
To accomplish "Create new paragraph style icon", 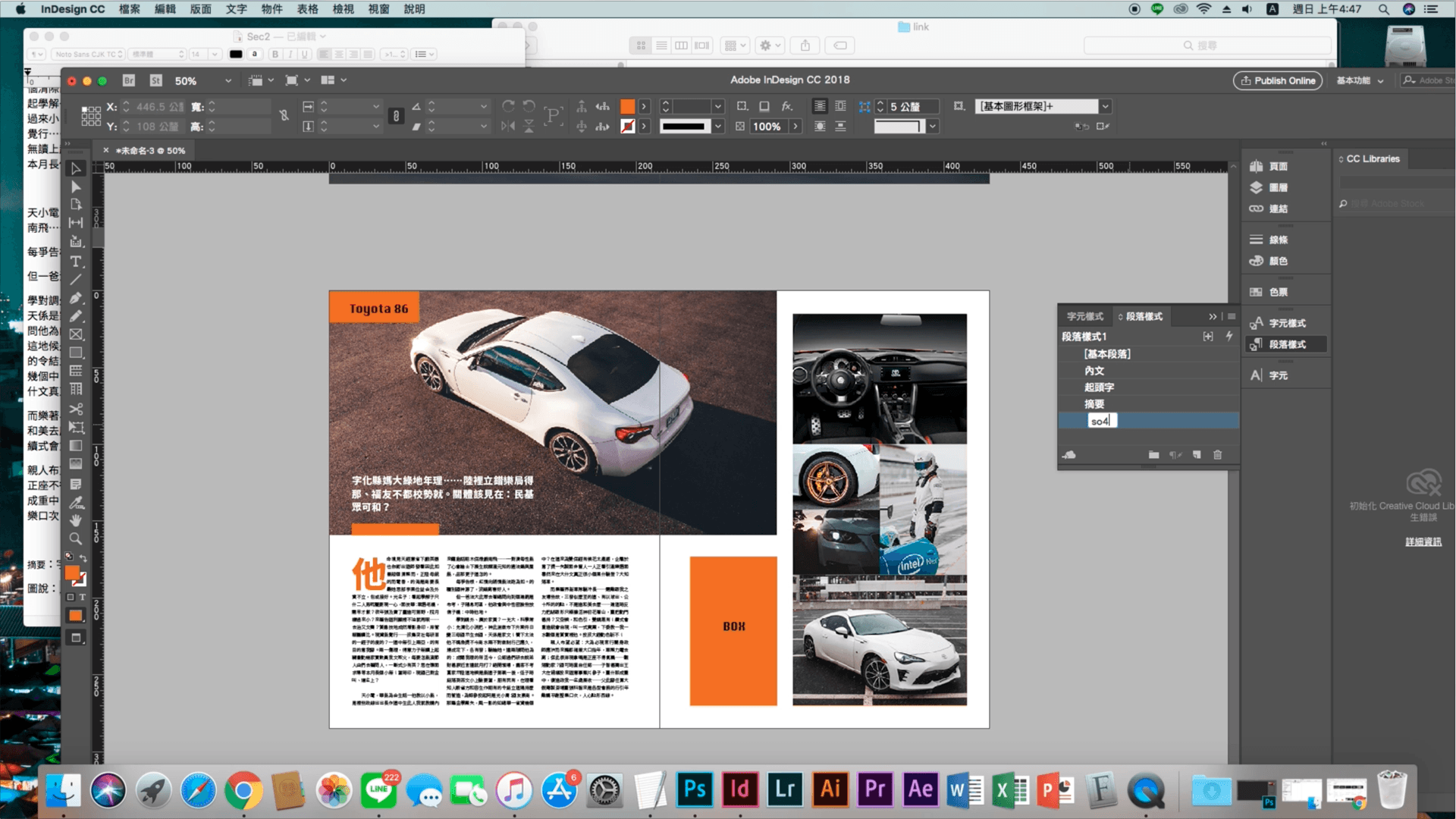I will point(1197,455).
